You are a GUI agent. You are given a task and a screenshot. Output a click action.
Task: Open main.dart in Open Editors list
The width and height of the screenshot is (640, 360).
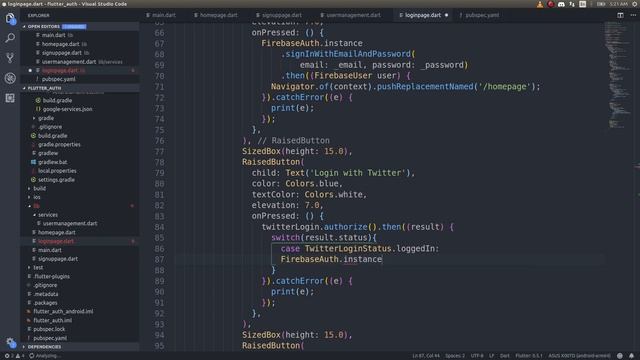click(53, 36)
